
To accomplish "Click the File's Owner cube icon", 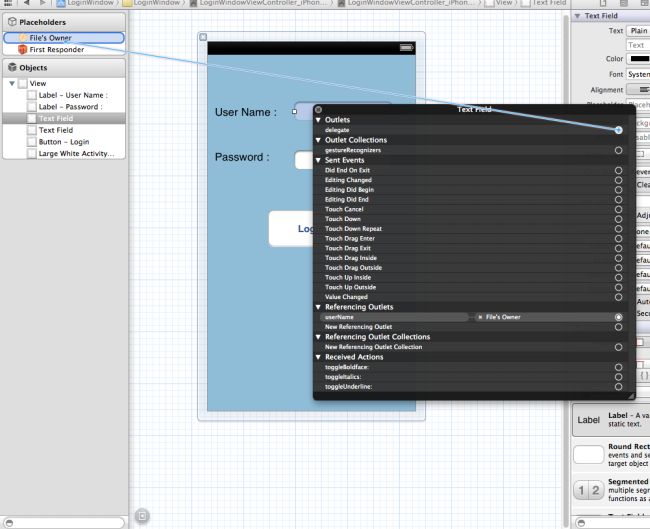I will coord(22,38).
